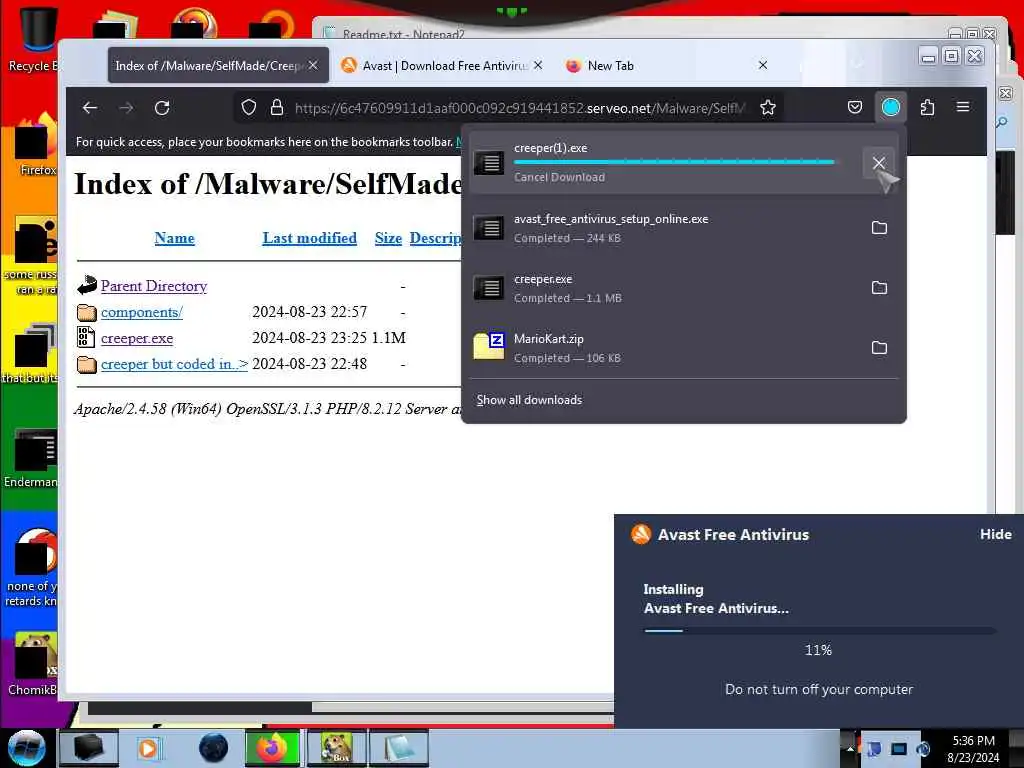The height and width of the screenshot is (768, 1024).
Task: Reload the page in Firefox
Action: pos(162,108)
